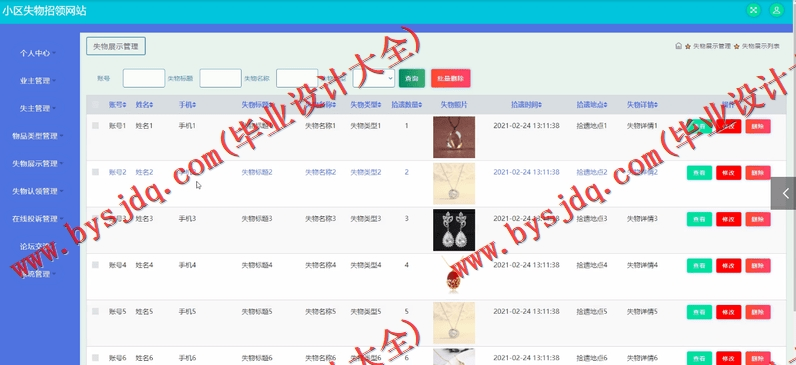Sort table by 拾遗地点 column arrows
The width and height of the screenshot is (796, 365).
(606, 105)
